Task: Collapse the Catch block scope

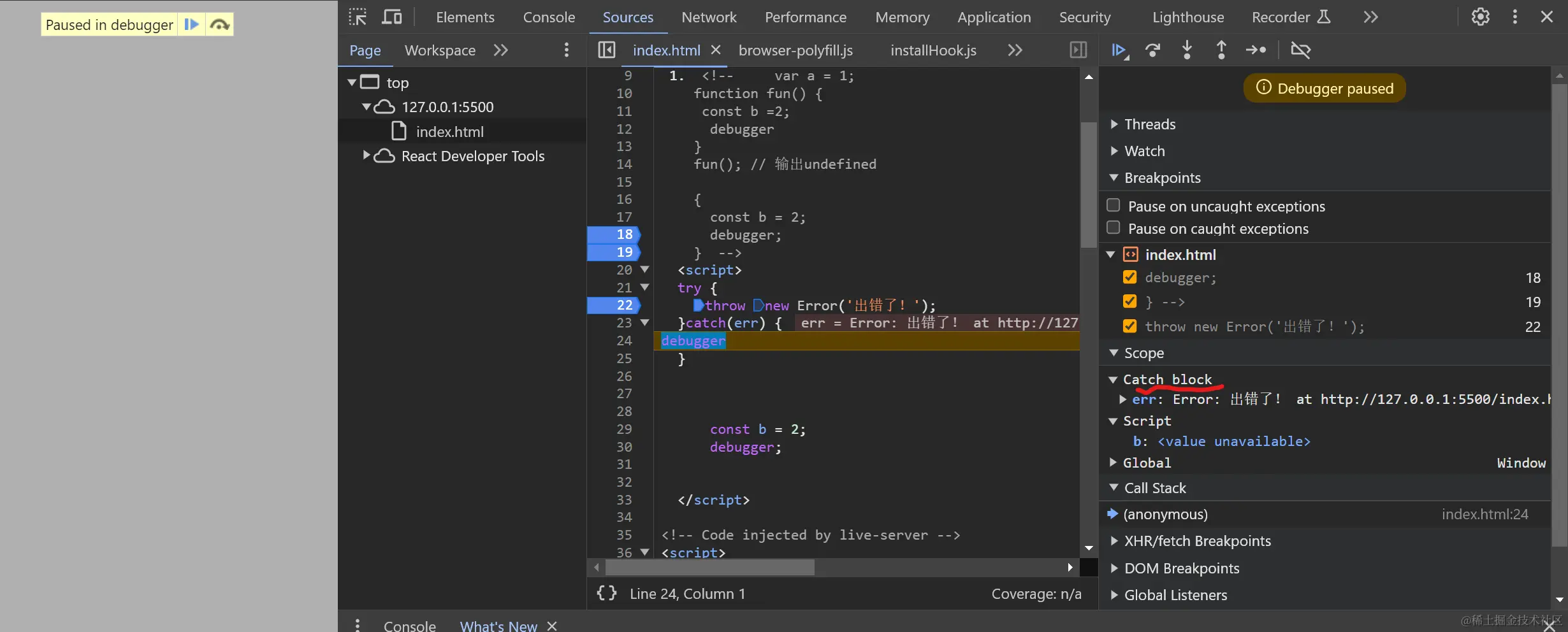Action: (1113, 380)
